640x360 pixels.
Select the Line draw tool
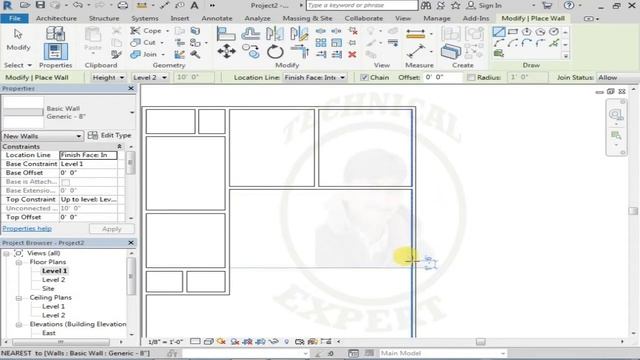498,32
